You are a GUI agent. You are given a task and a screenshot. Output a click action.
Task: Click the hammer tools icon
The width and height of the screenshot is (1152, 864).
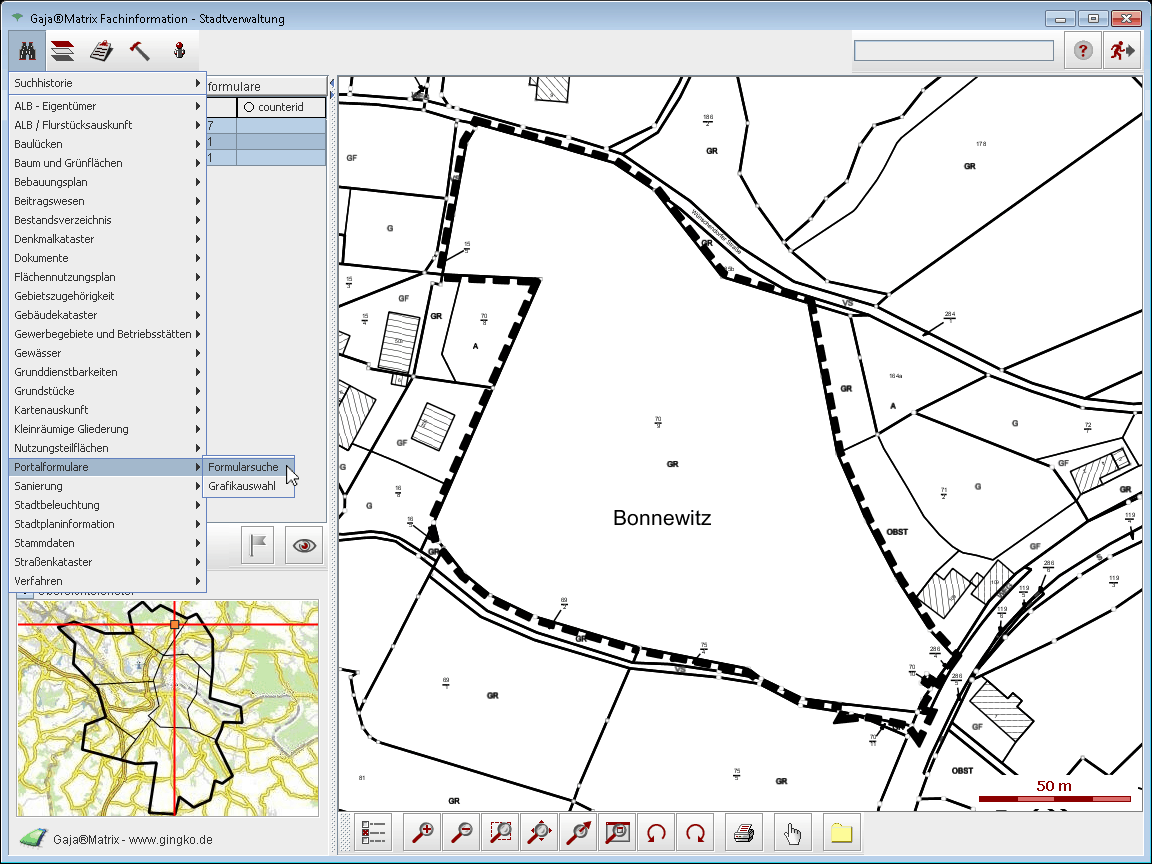click(140, 51)
